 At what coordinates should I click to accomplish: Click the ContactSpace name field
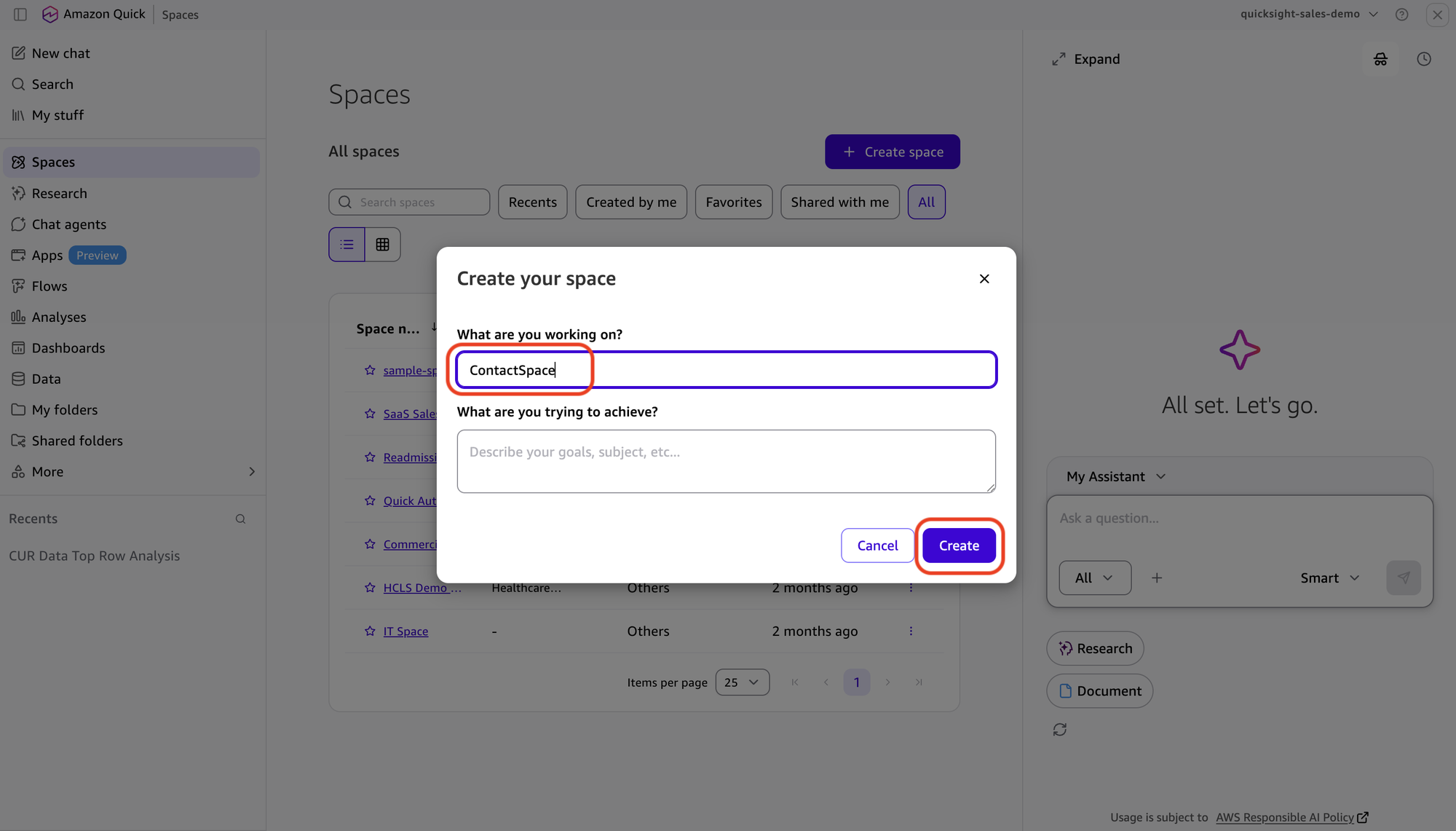point(726,370)
